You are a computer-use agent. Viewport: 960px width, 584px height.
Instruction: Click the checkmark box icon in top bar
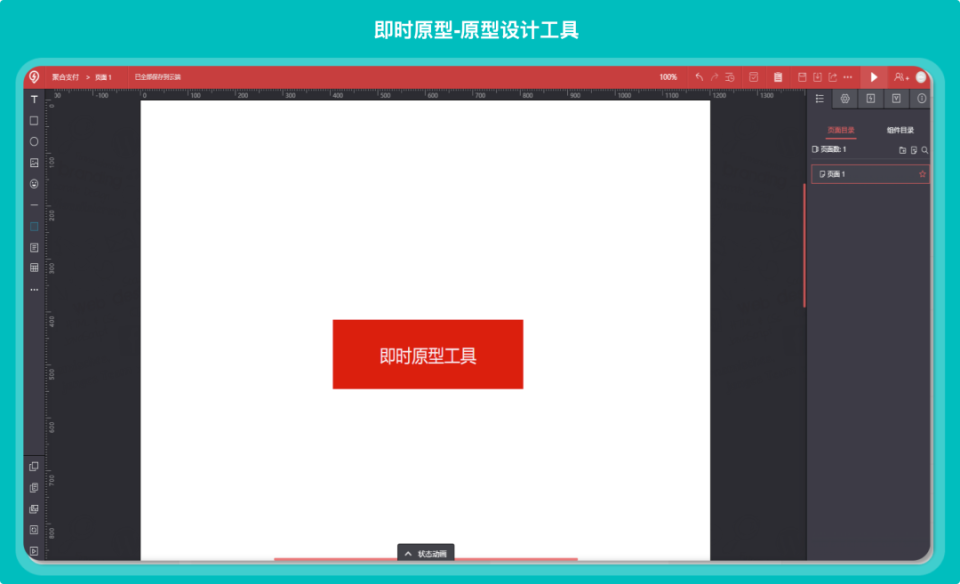click(x=754, y=77)
